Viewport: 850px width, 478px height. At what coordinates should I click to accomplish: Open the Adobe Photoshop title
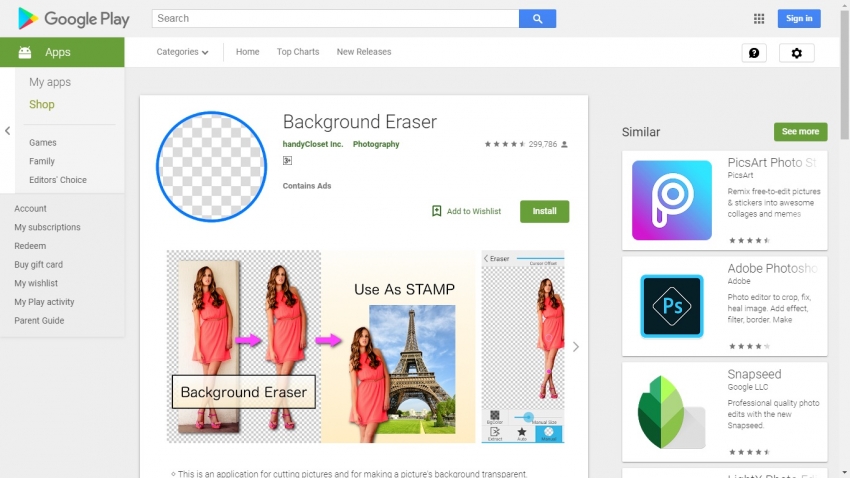[772, 268]
